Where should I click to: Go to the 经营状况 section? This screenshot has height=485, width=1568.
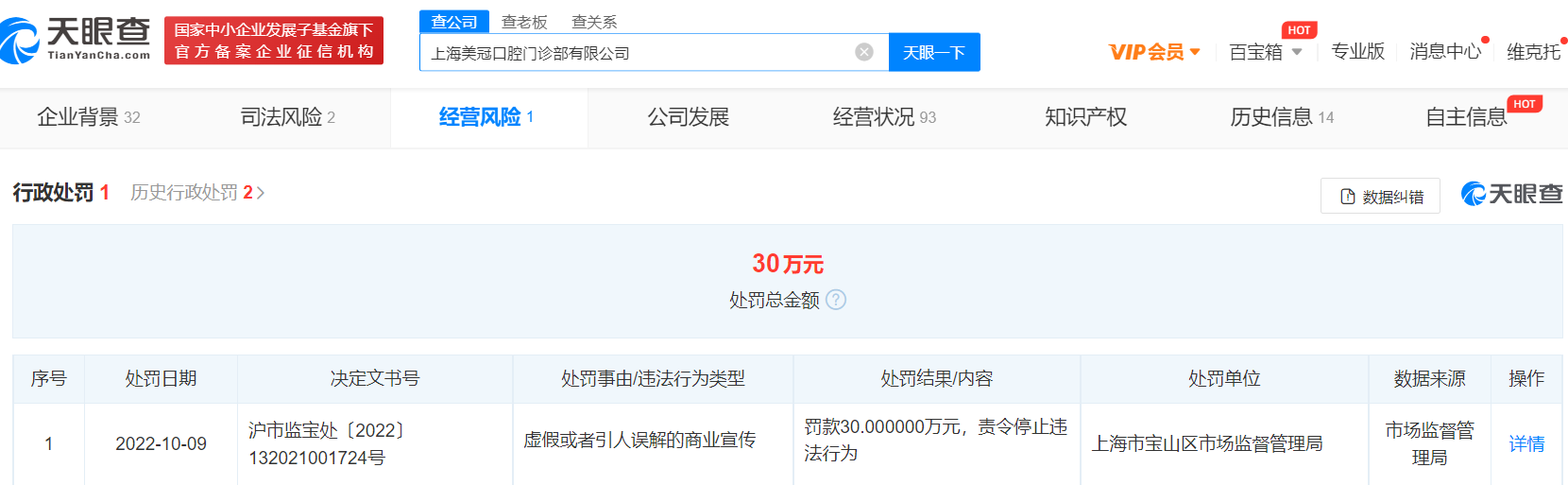[883, 117]
